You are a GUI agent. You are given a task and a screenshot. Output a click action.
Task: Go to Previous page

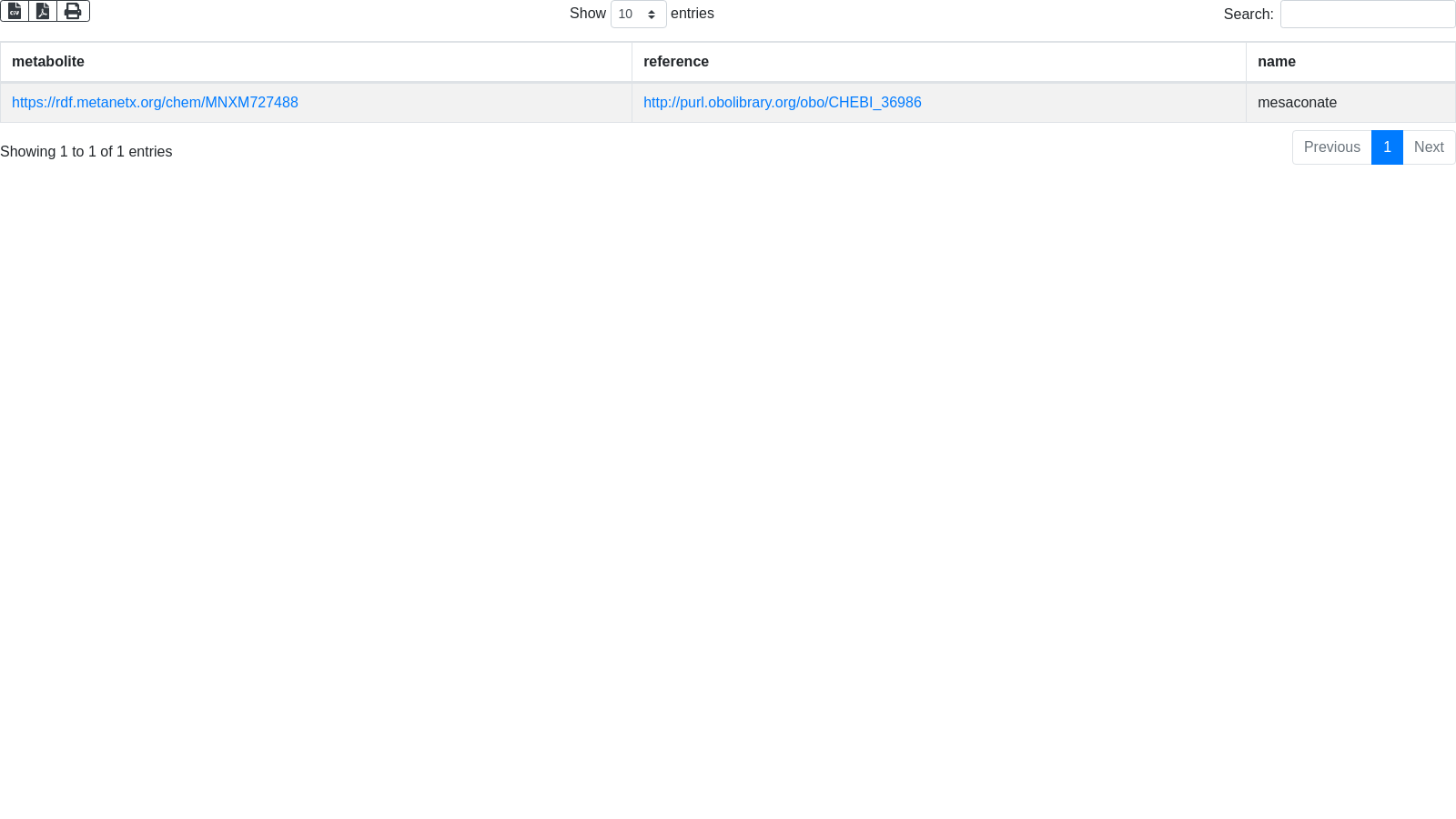pos(1331,147)
